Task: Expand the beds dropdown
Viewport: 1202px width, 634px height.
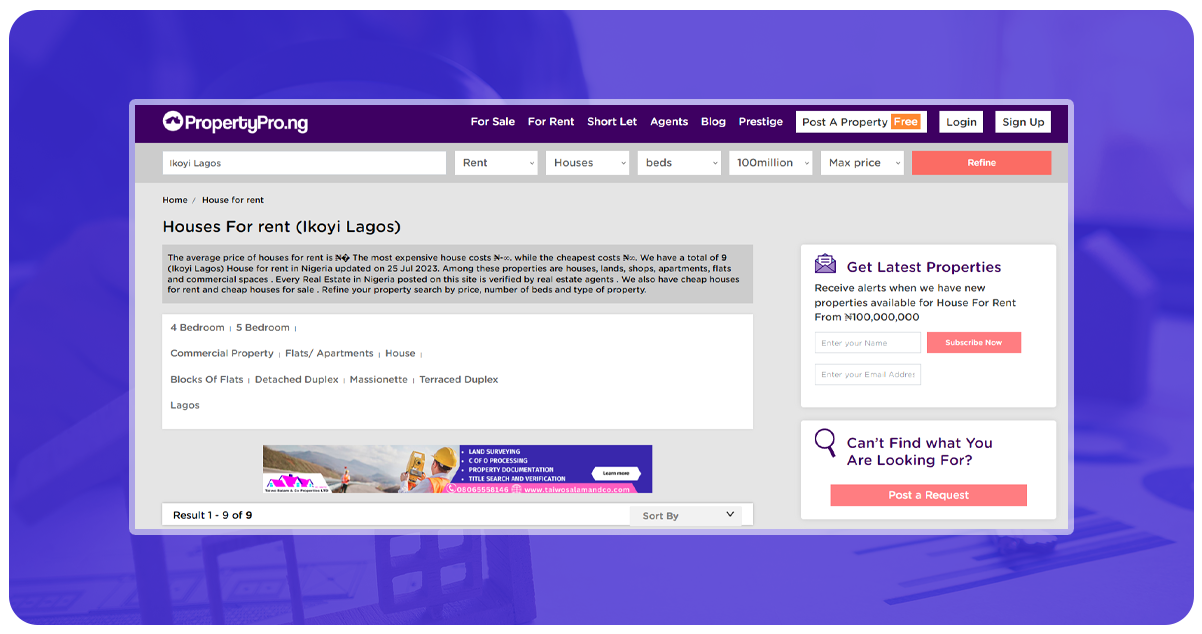Action: click(x=679, y=163)
